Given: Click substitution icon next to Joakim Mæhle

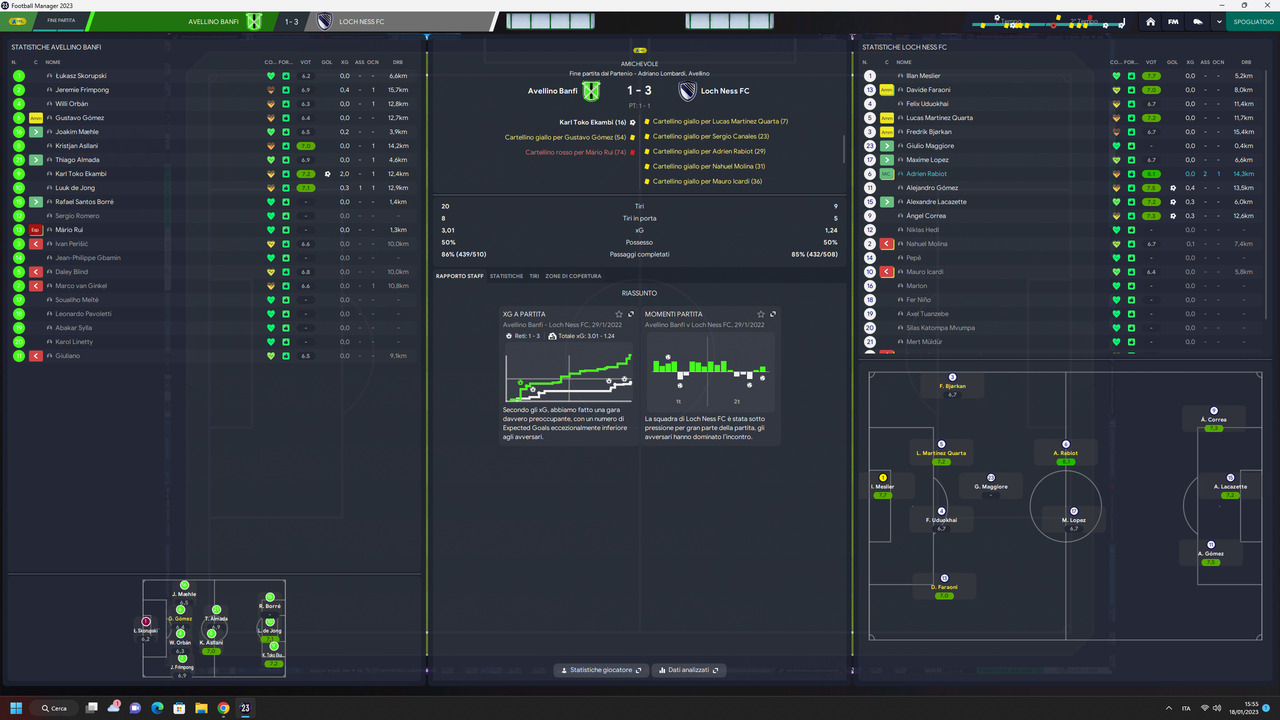Looking at the screenshot, I should click(36, 132).
